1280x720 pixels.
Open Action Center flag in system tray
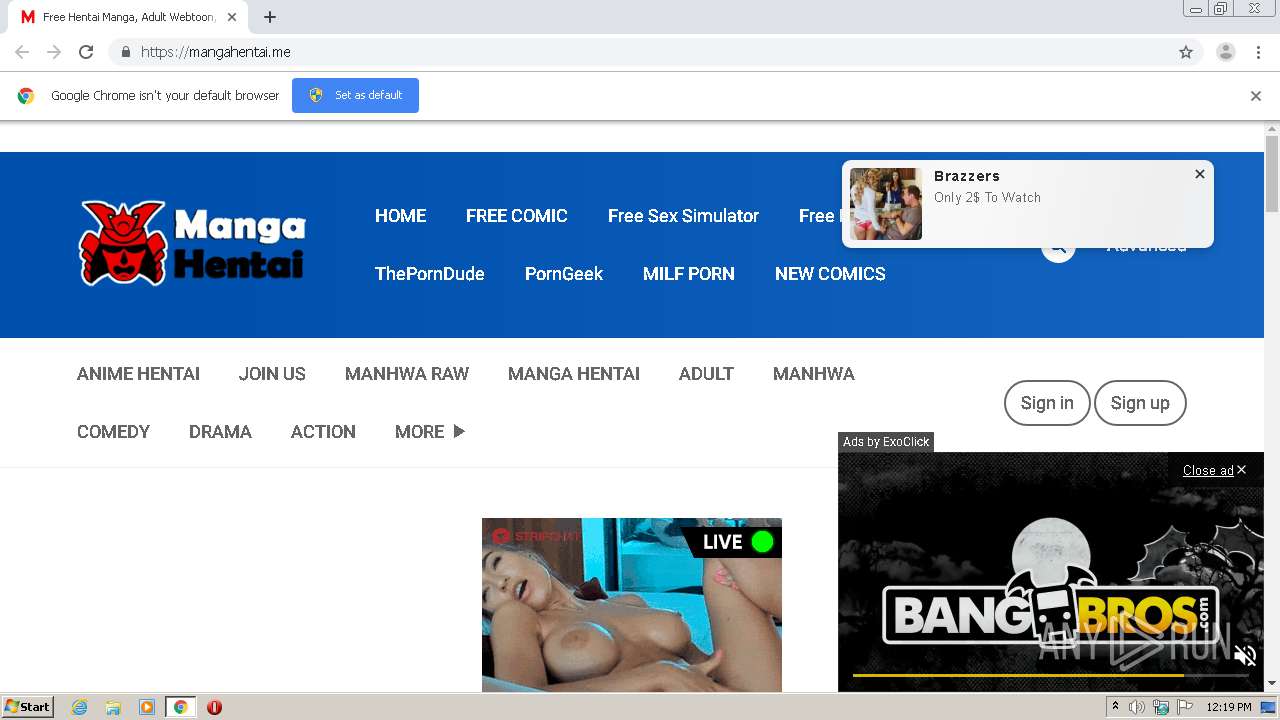tap(1185, 707)
